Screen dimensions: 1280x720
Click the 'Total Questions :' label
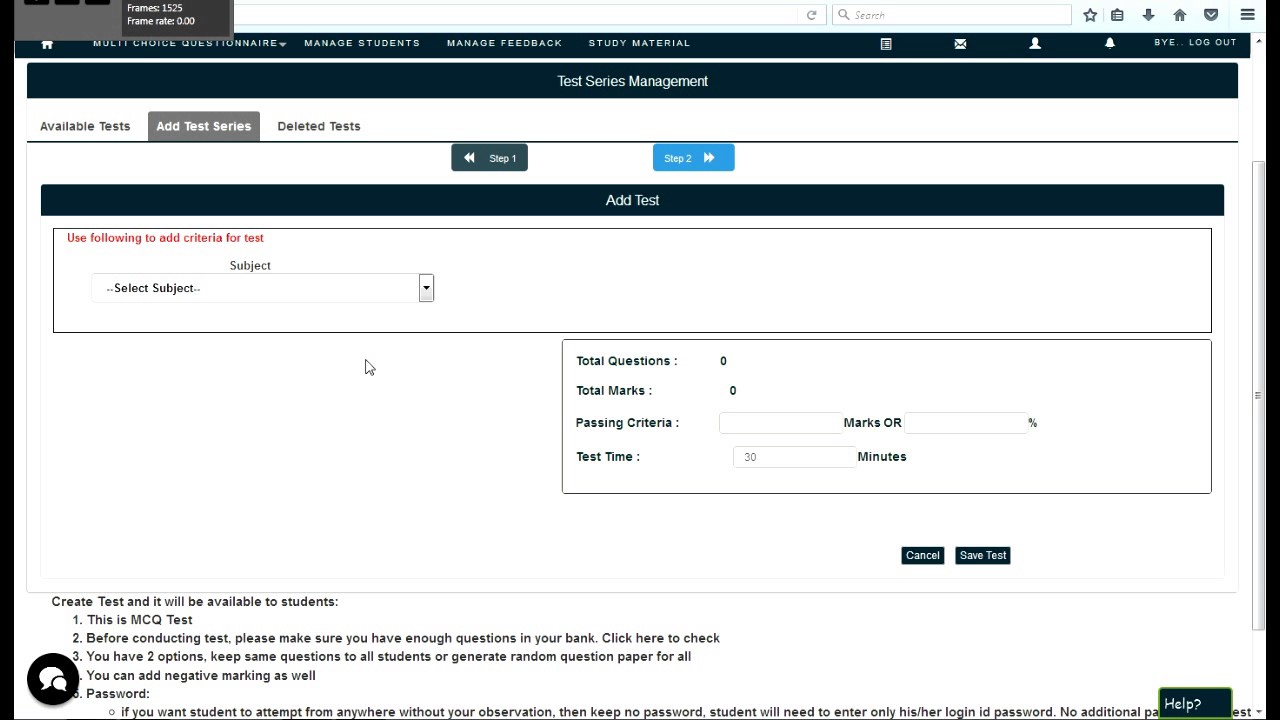(626, 361)
